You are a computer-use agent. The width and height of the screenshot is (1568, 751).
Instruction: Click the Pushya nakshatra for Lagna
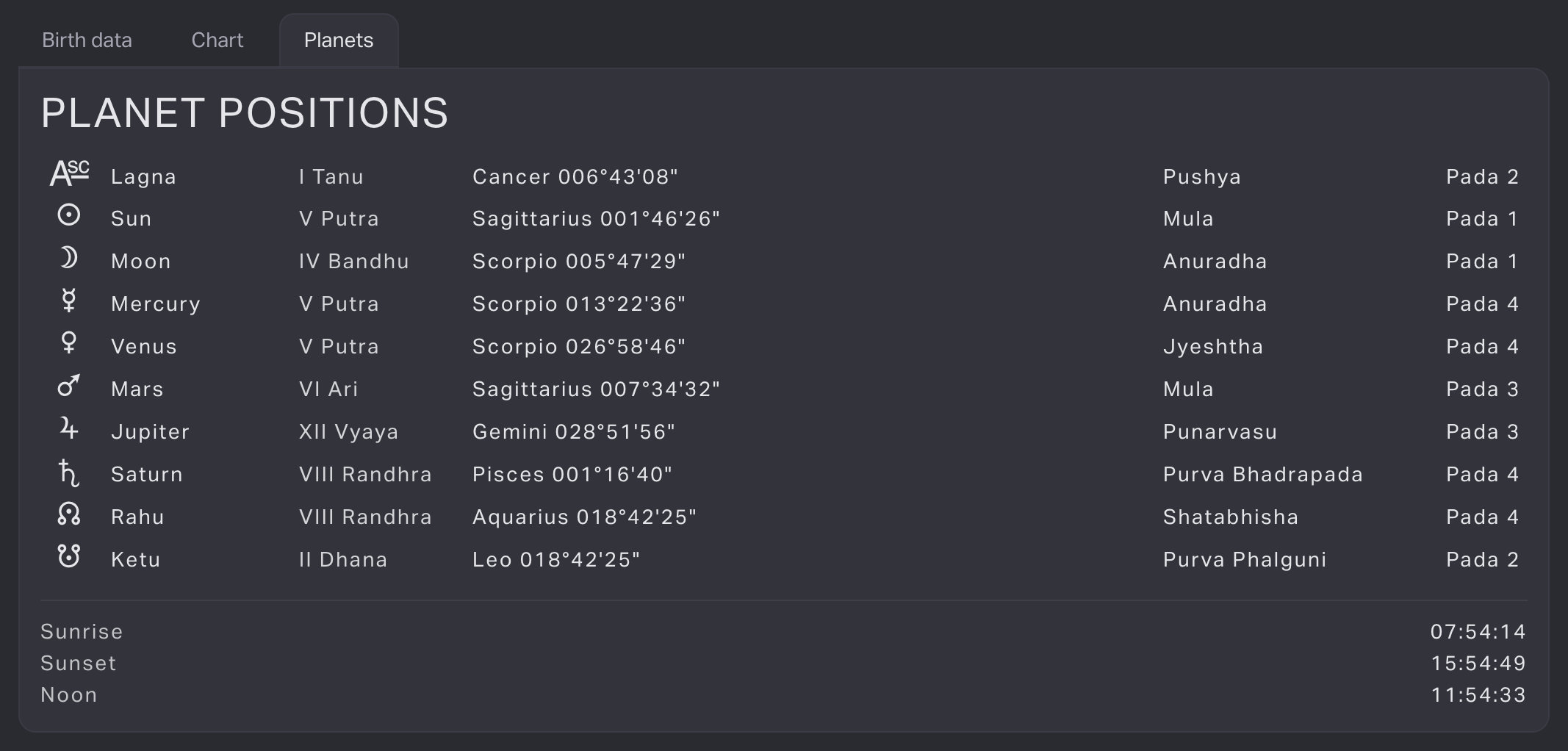pyautogui.click(x=1202, y=177)
